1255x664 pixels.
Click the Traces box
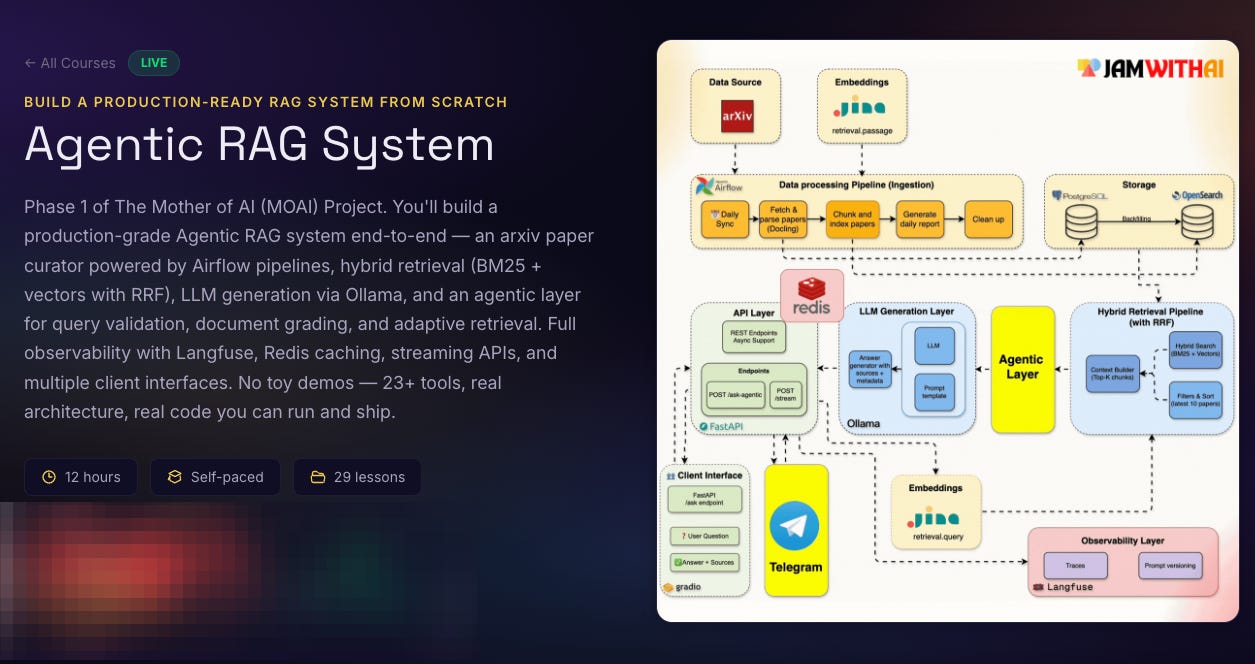(x=1075, y=565)
